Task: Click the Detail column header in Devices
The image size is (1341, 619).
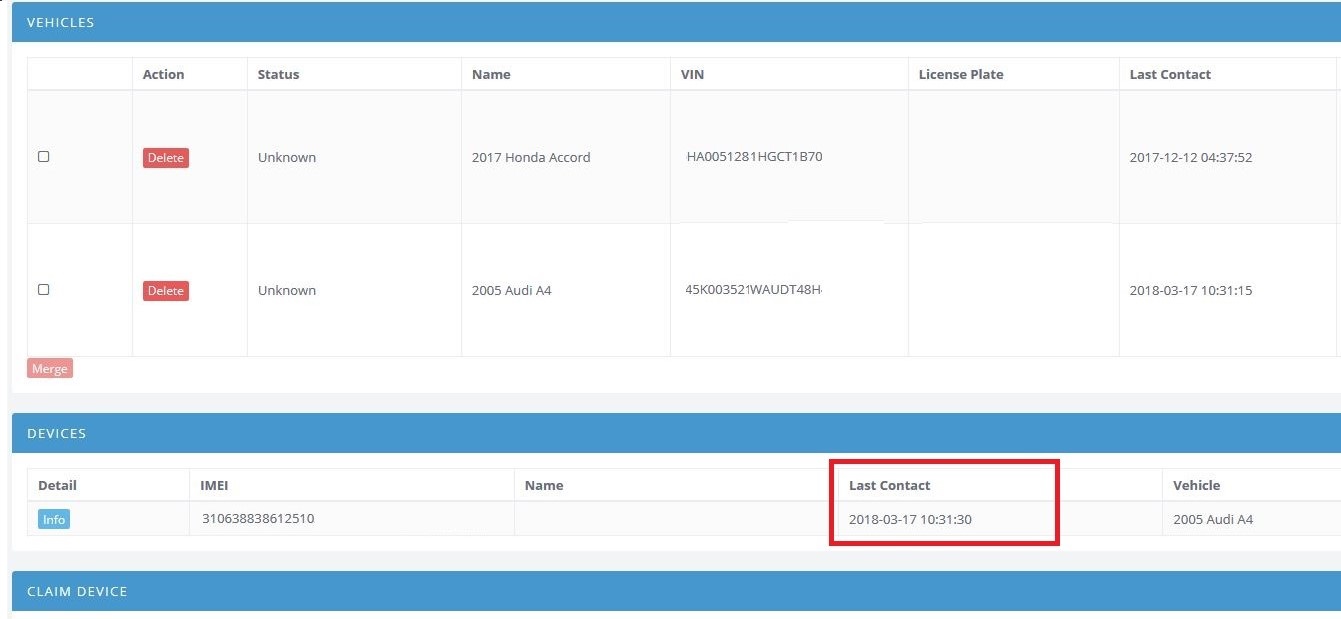Action: [57, 486]
